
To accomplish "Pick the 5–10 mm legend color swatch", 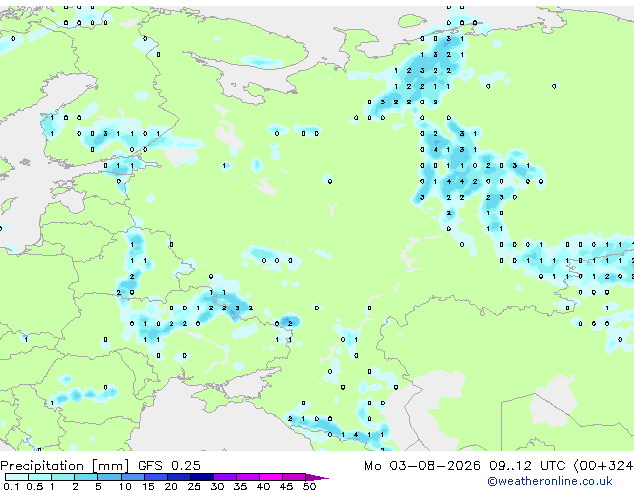I will click(x=110, y=477).
